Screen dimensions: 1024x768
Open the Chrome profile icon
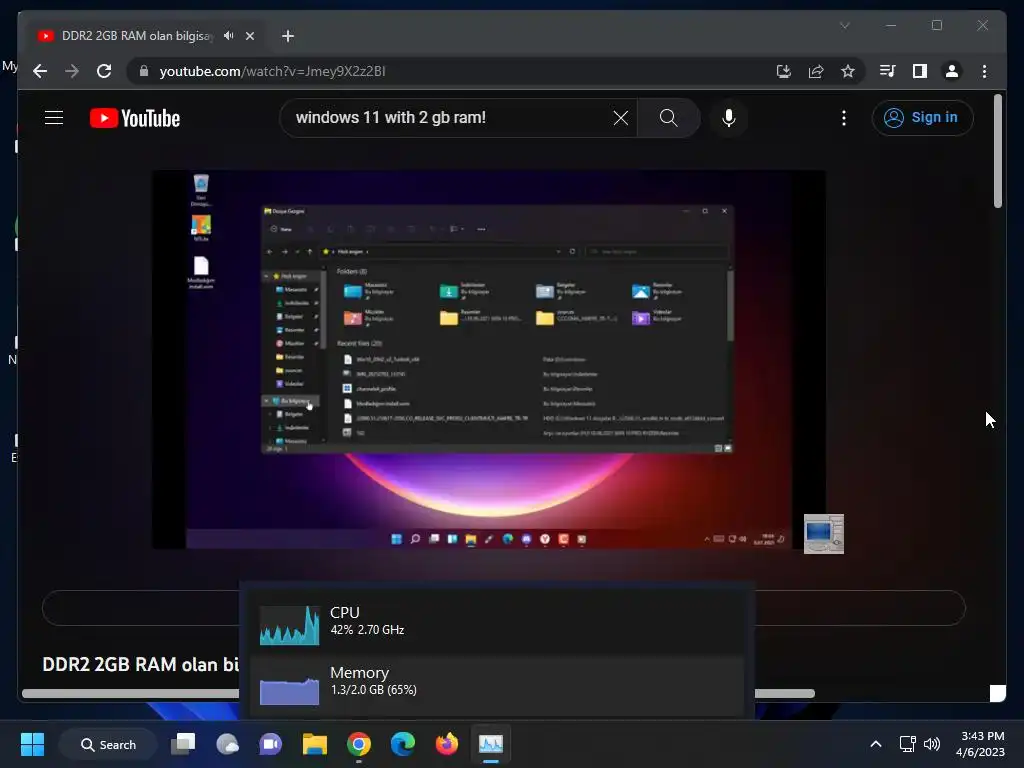[952, 71]
